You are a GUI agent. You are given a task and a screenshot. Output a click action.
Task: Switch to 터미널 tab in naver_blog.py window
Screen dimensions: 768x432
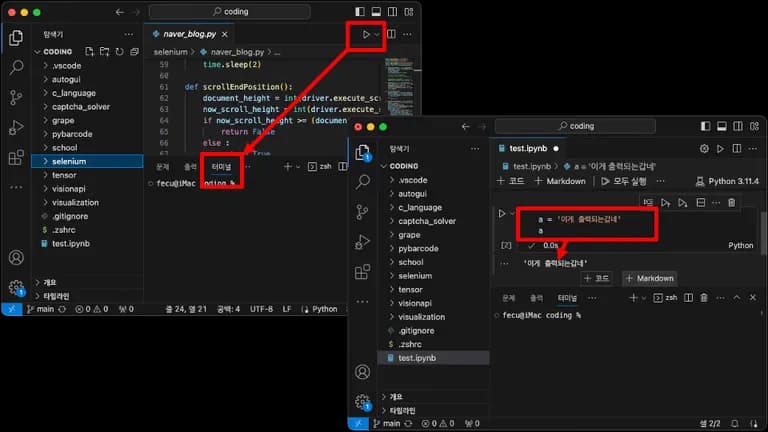click(x=220, y=167)
